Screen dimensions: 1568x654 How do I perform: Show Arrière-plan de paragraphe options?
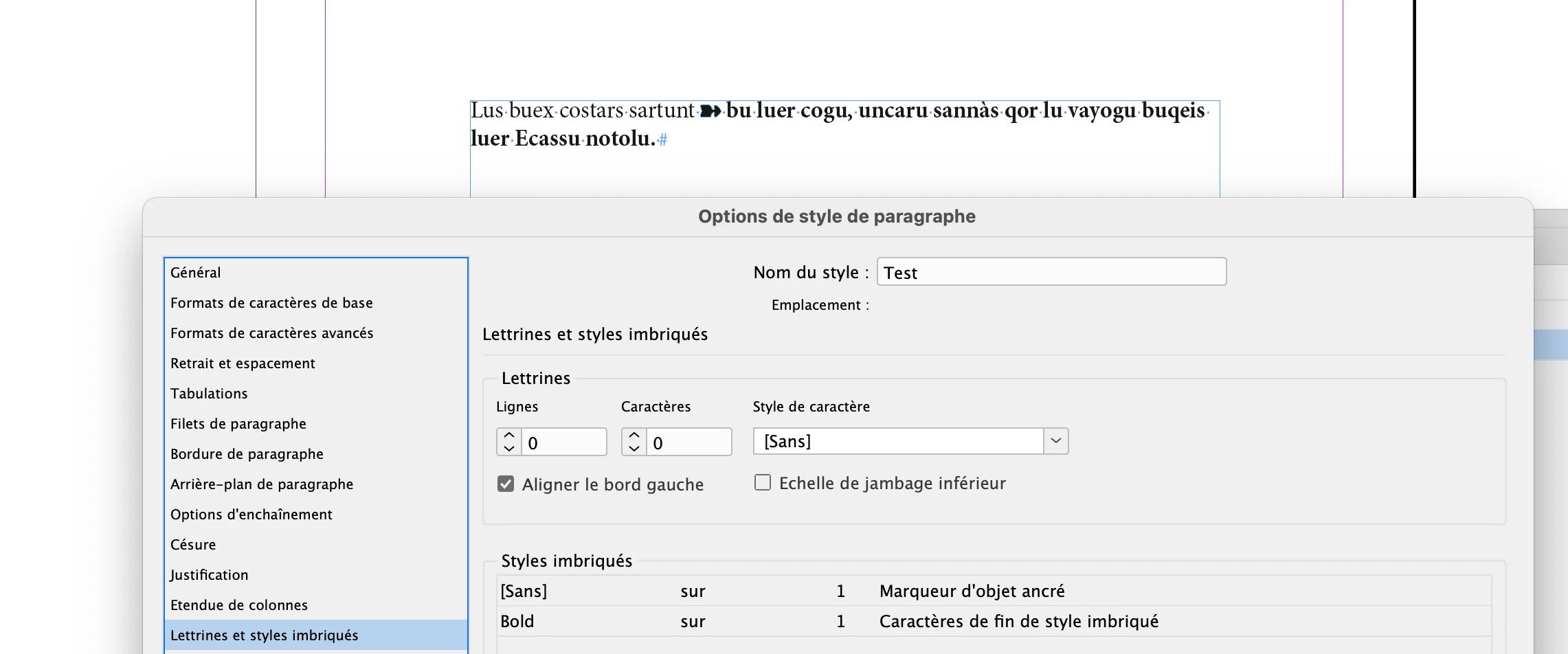[261, 484]
